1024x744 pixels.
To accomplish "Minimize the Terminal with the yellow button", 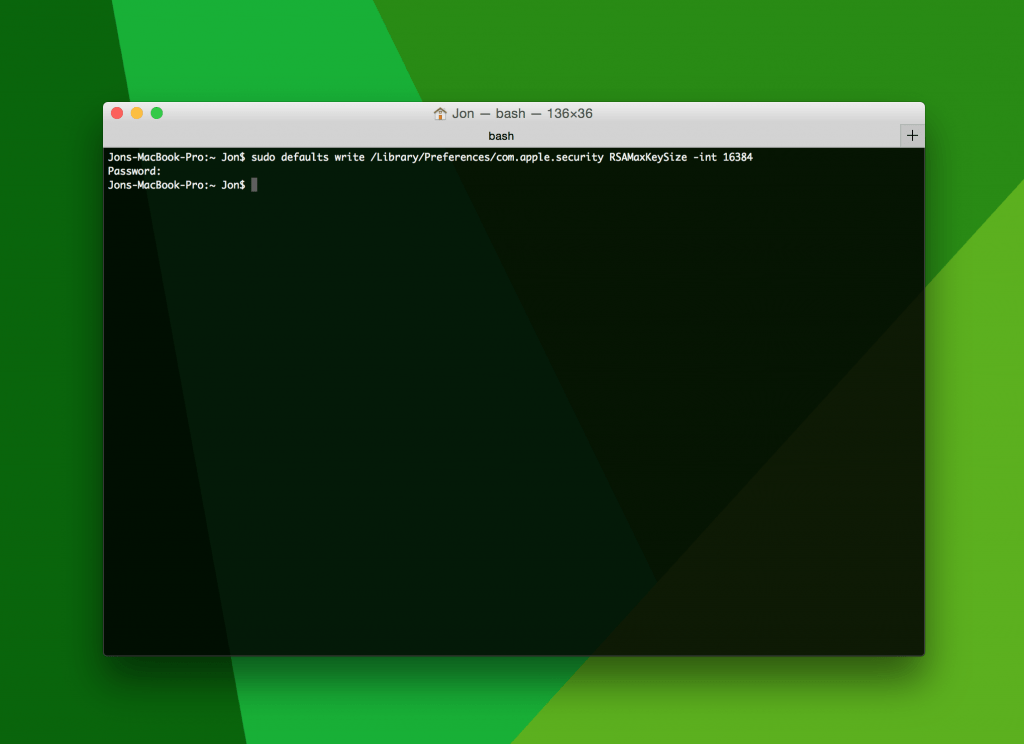I will [x=137, y=113].
